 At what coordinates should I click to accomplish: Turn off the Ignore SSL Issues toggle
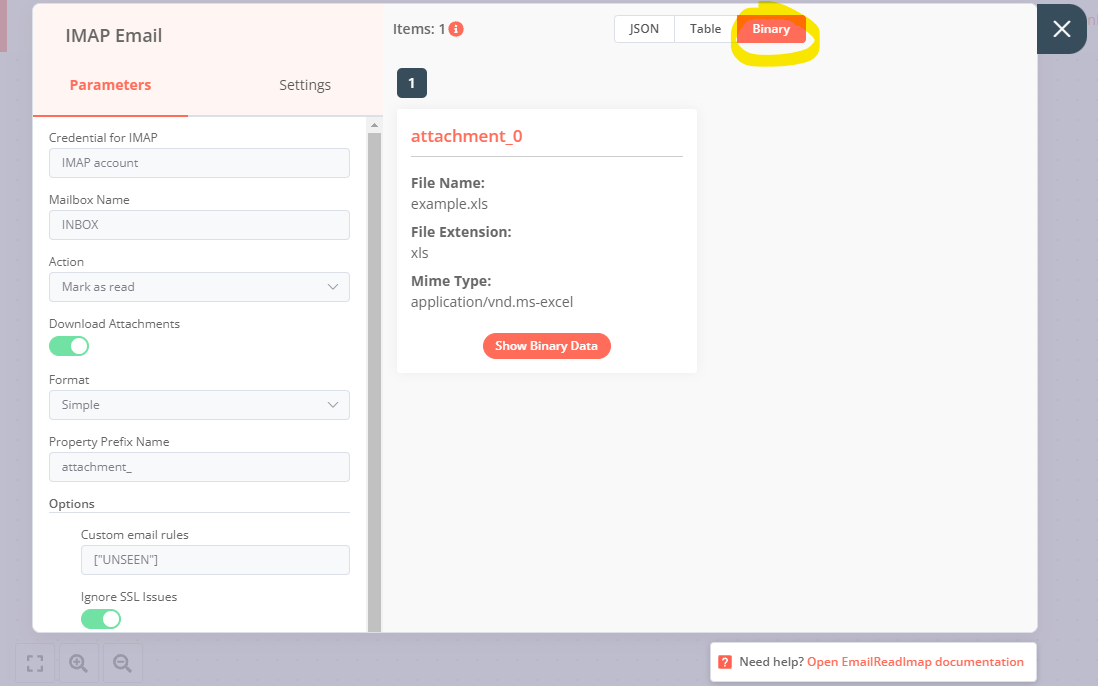point(100,619)
